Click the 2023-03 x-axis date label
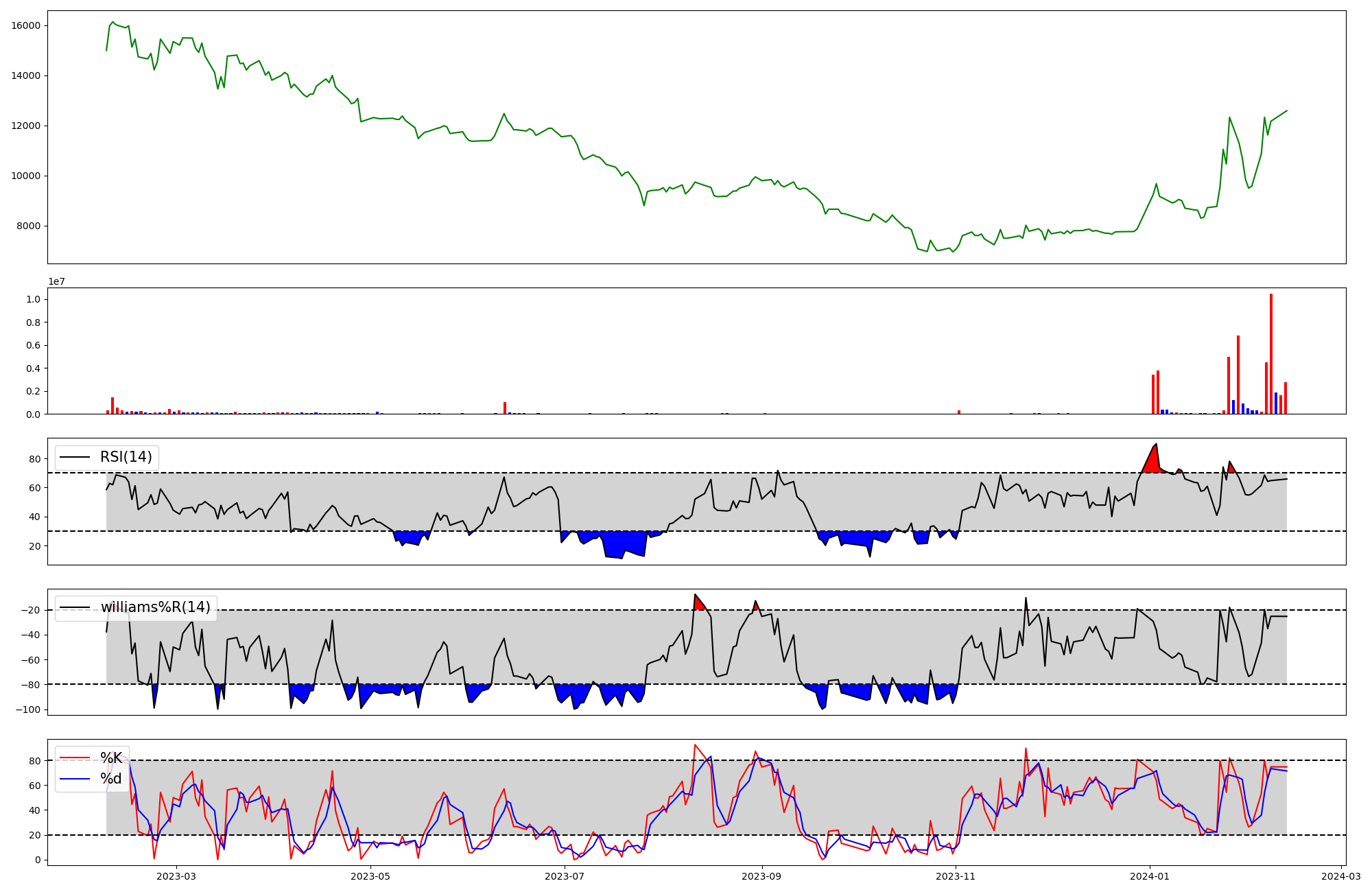 tap(176, 876)
